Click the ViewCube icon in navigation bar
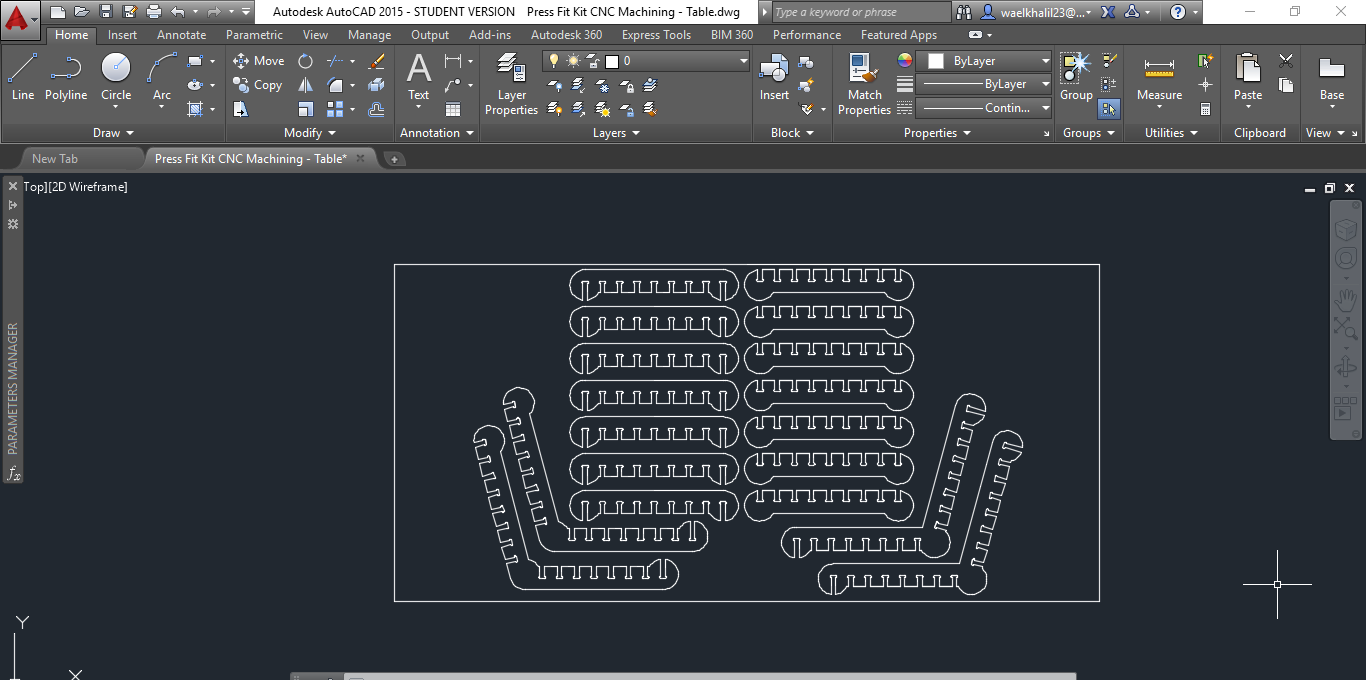 pos(1346,229)
